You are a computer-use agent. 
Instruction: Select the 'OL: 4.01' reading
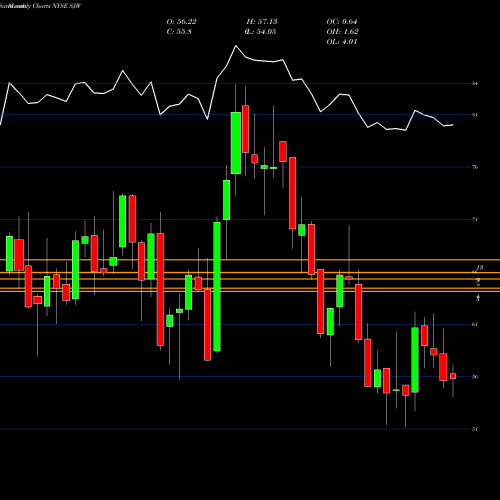tap(342, 42)
